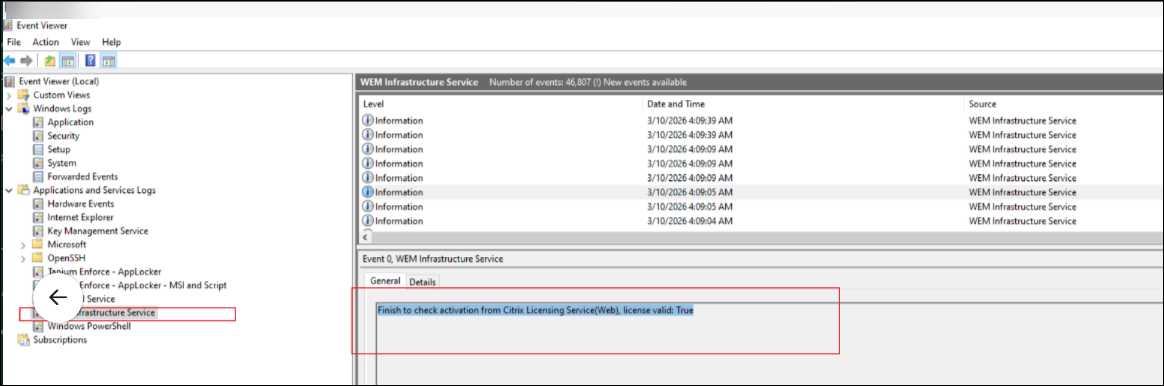Open the Windows PowerShell log
This screenshot has height=386, width=1164.
click(x=89, y=326)
